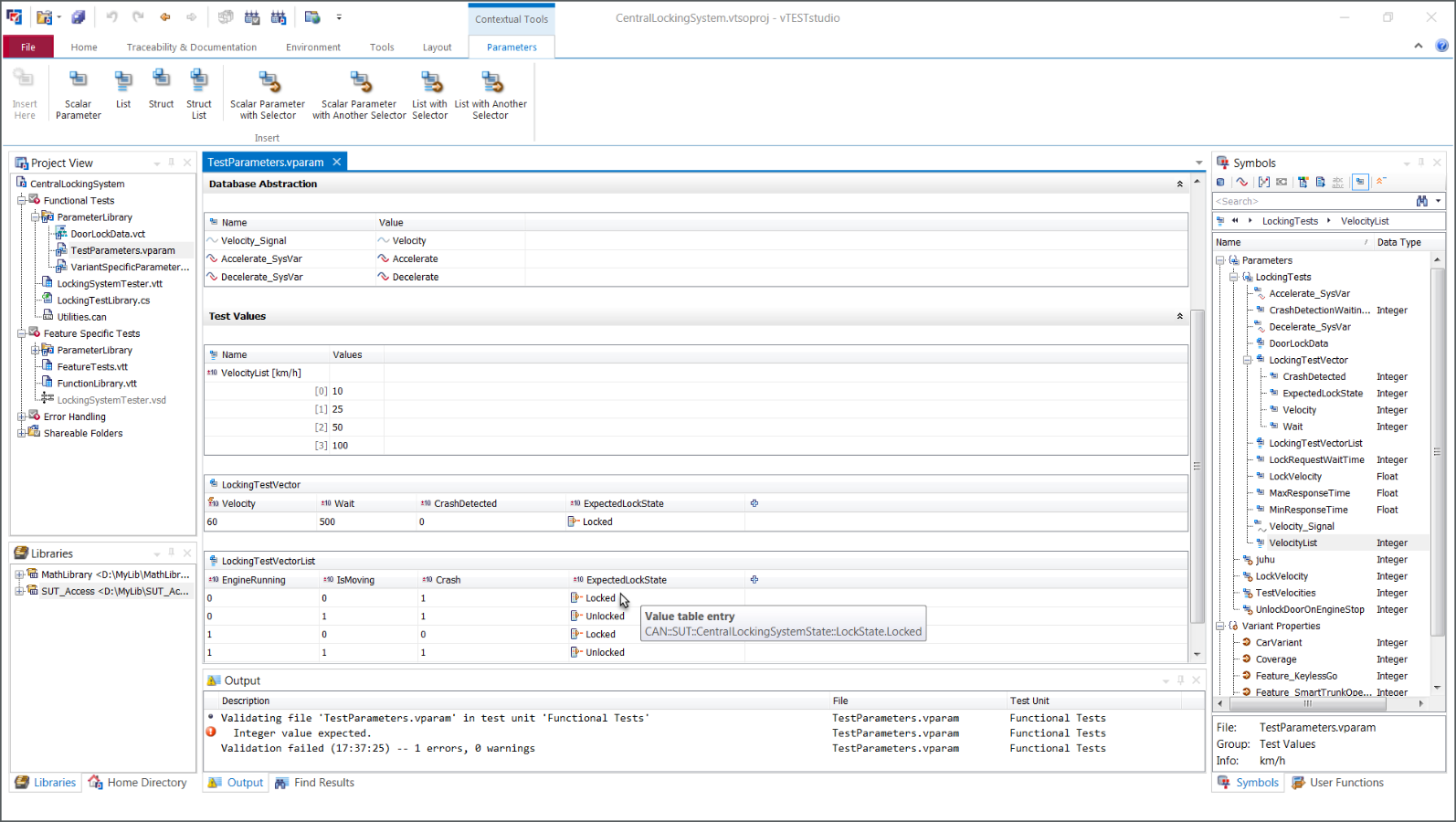
Task: Switch to the Home Directory tab
Action: coord(138,782)
